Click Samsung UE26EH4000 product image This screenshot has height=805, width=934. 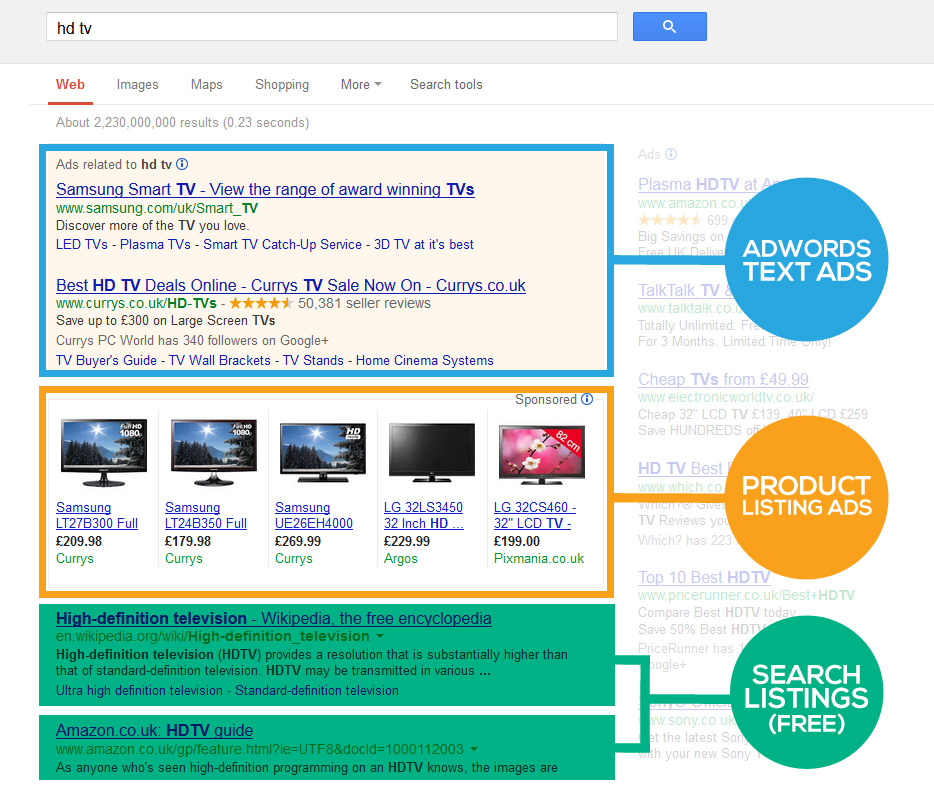[x=323, y=452]
